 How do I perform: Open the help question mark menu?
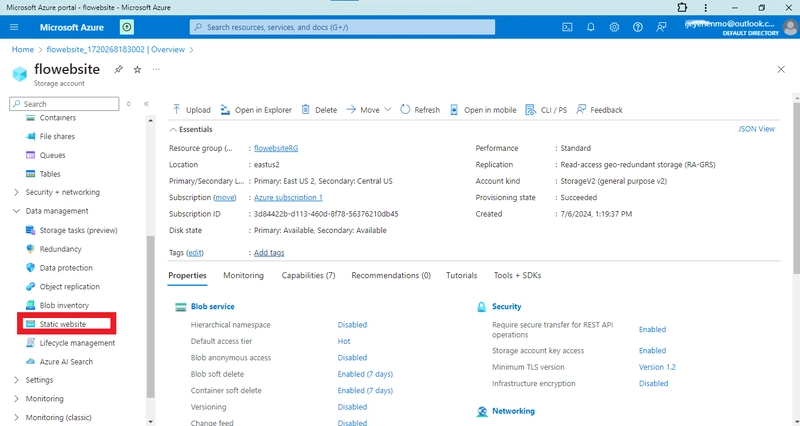click(x=637, y=27)
